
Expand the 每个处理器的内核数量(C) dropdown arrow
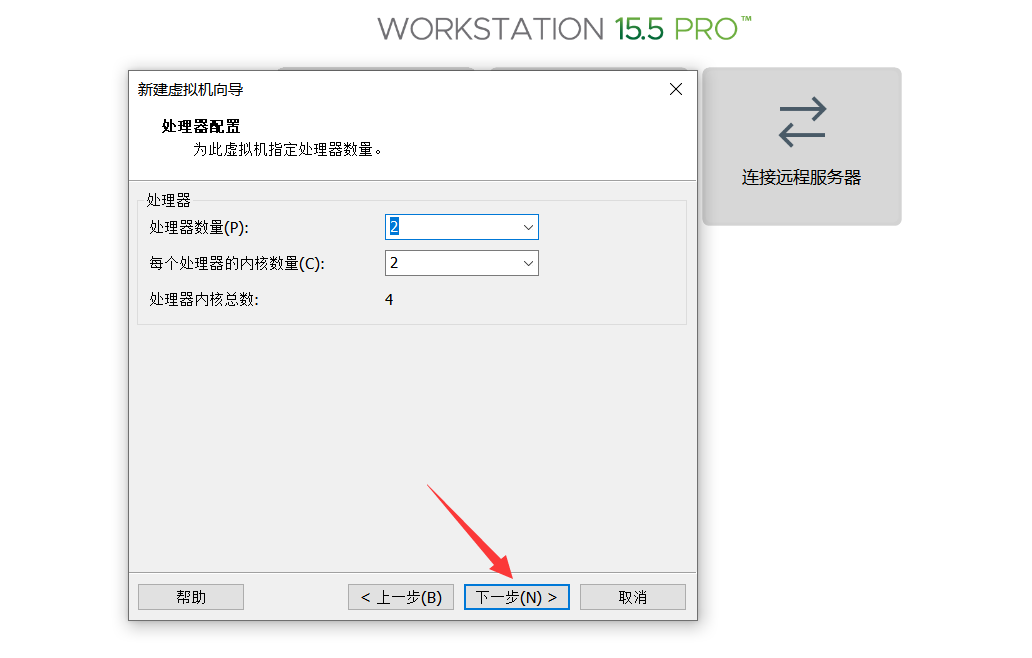tap(528, 263)
